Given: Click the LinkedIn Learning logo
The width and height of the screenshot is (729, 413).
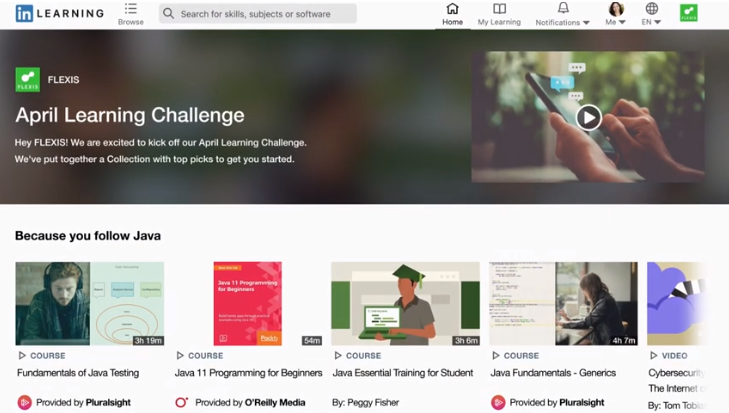Looking at the screenshot, I should 60,13.
